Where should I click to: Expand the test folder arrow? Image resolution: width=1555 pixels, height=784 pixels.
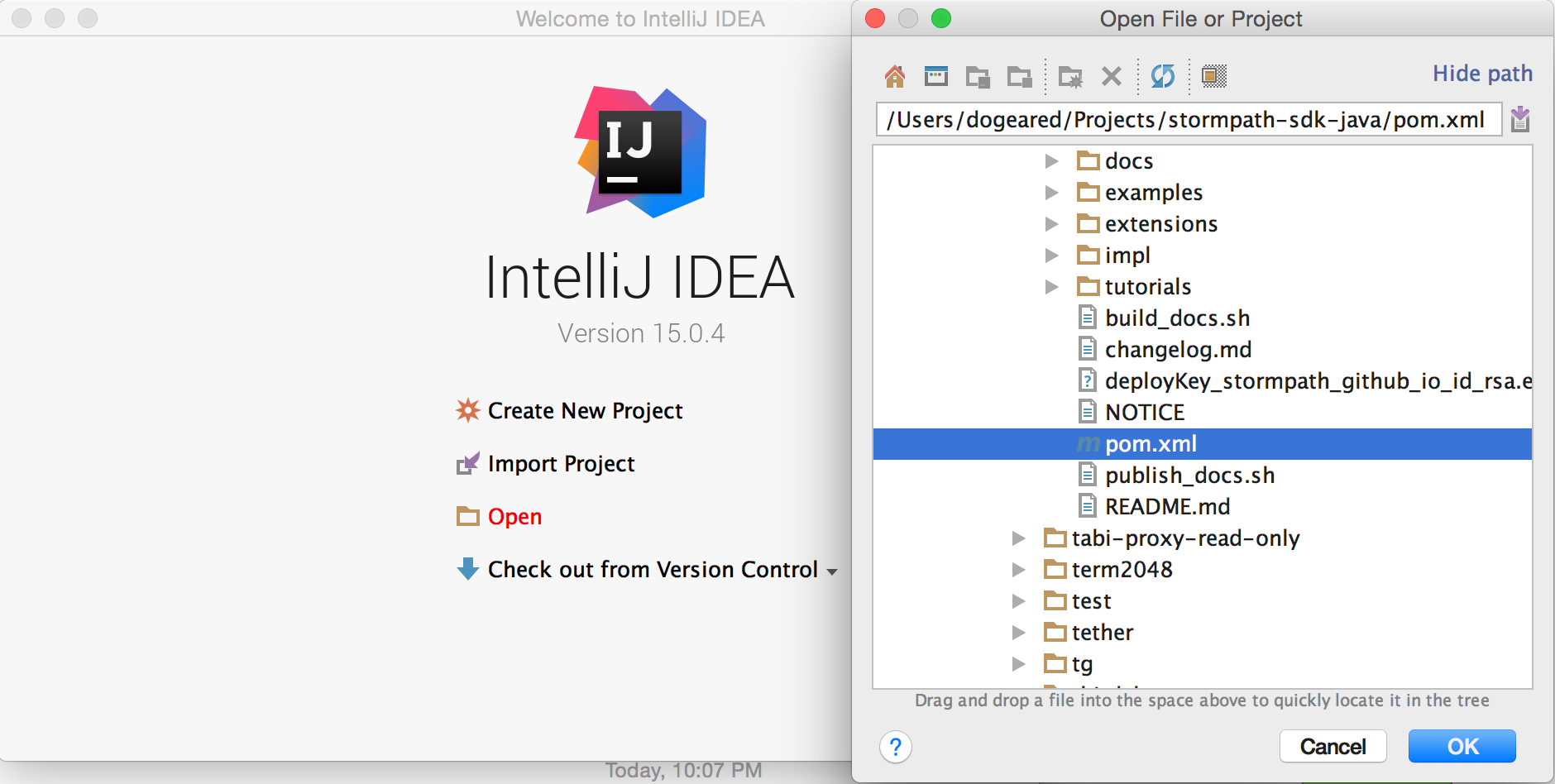[1019, 601]
